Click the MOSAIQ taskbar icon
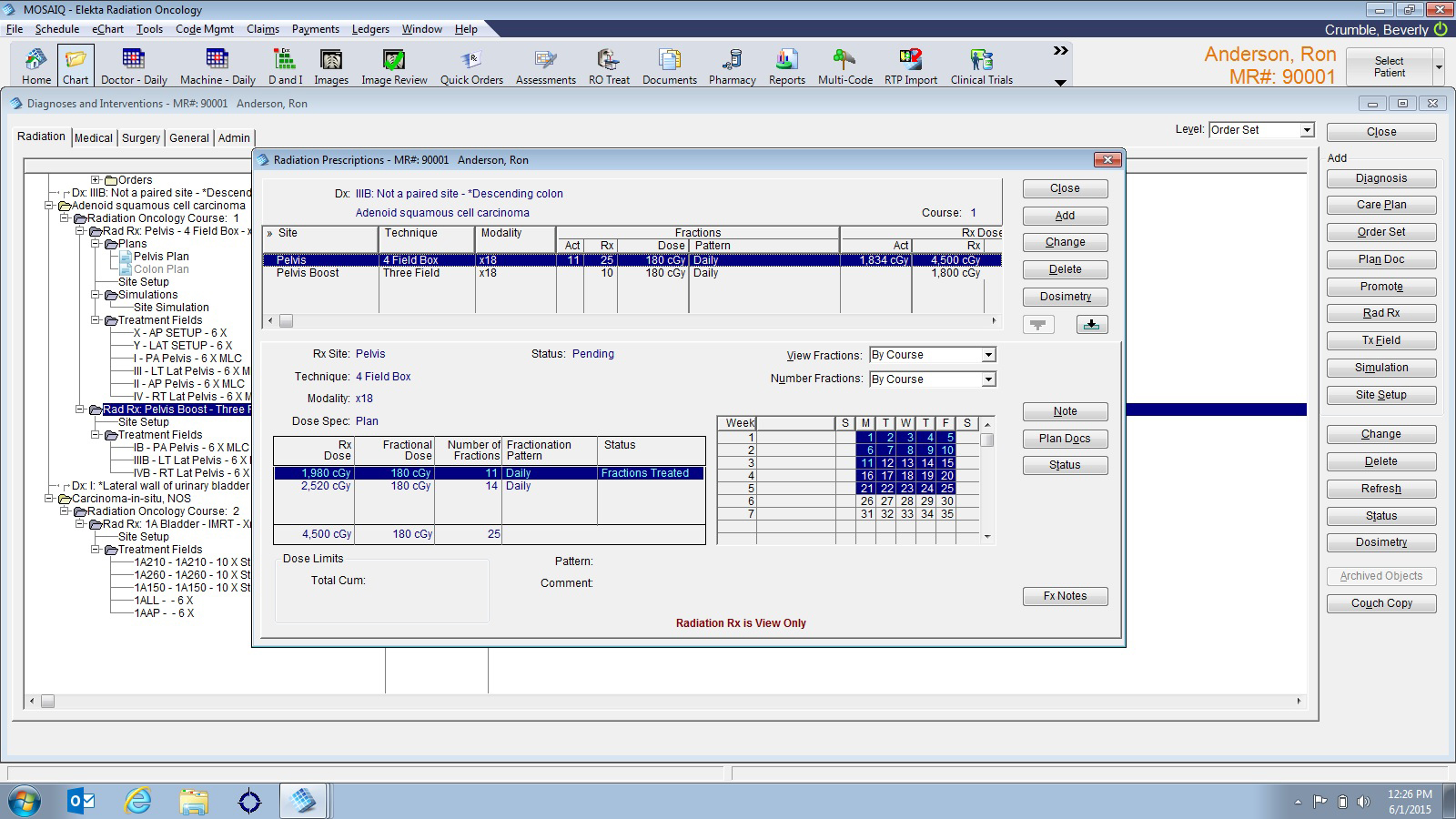This screenshot has width=1456, height=819. click(303, 801)
